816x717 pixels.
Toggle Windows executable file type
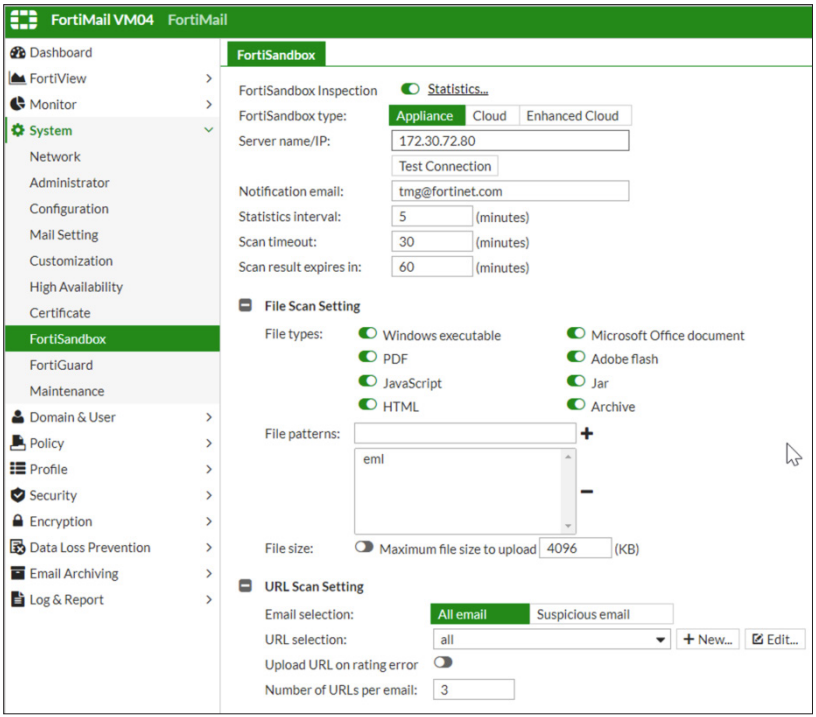coord(367,334)
